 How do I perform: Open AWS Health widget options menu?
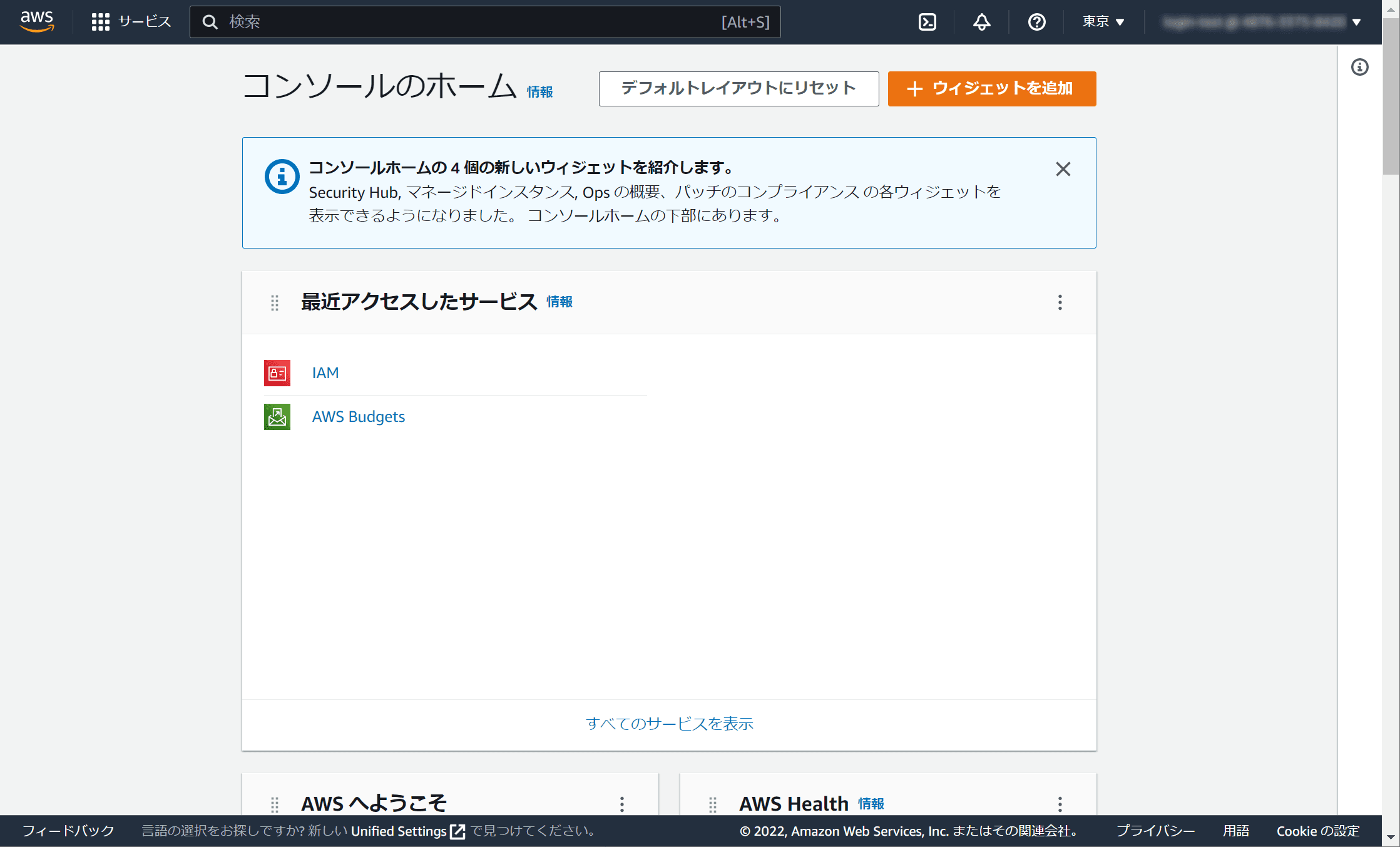tap(1060, 804)
